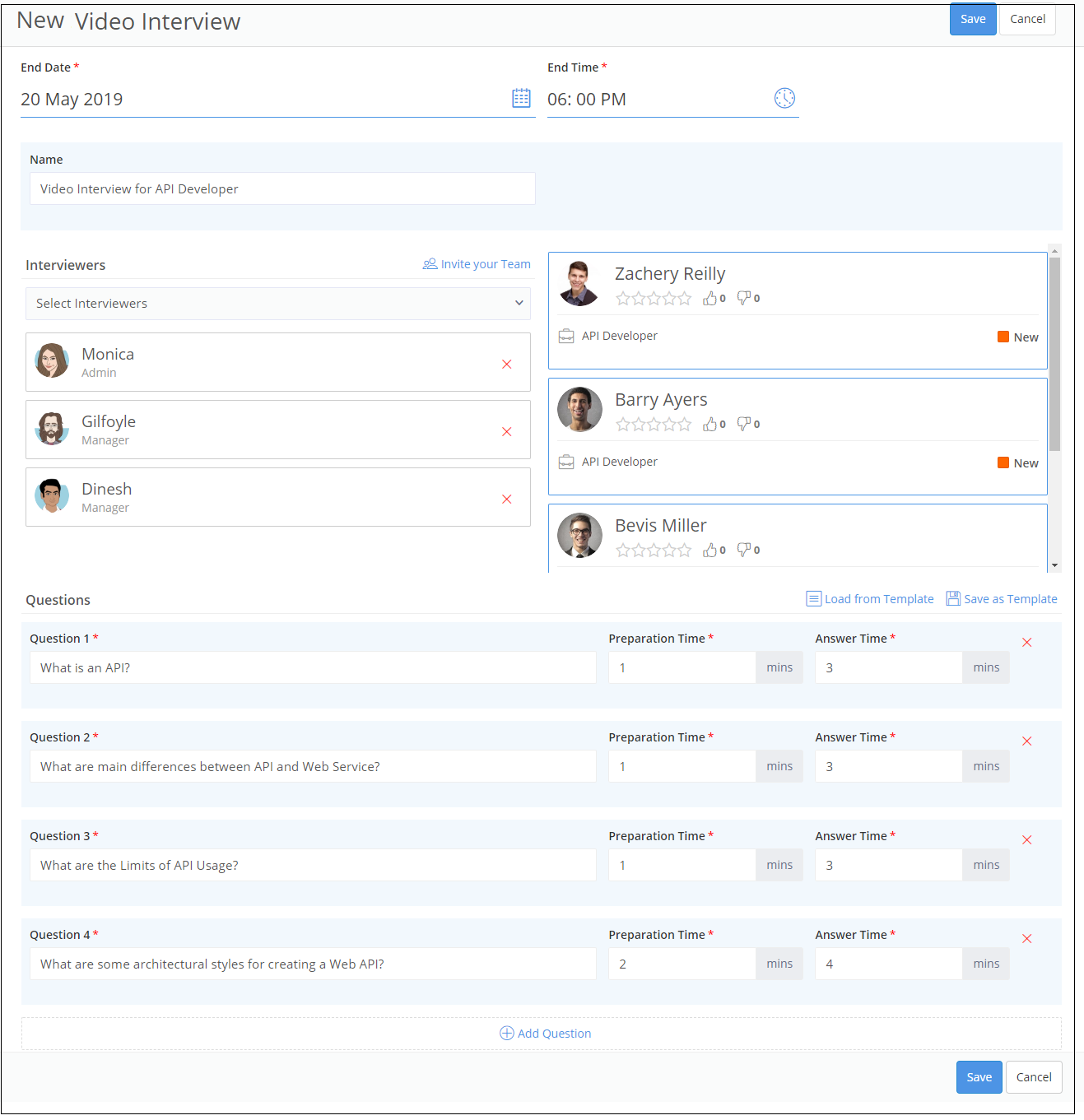Image resolution: width=1084 pixels, height=1120 pixels.
Task: Click the top Save button
Action: coord(972,19)
